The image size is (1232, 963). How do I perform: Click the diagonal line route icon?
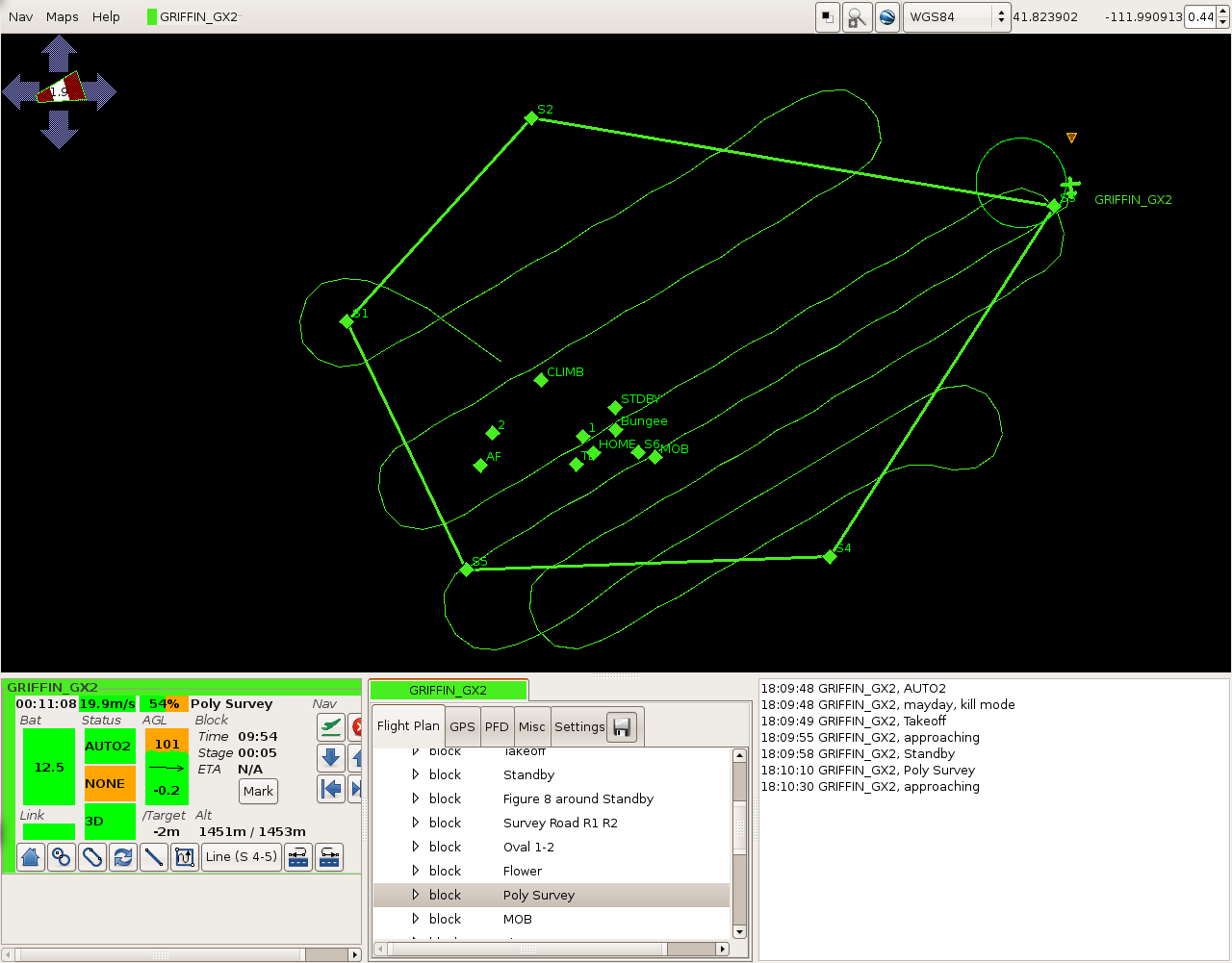click(x=154, y=857)
